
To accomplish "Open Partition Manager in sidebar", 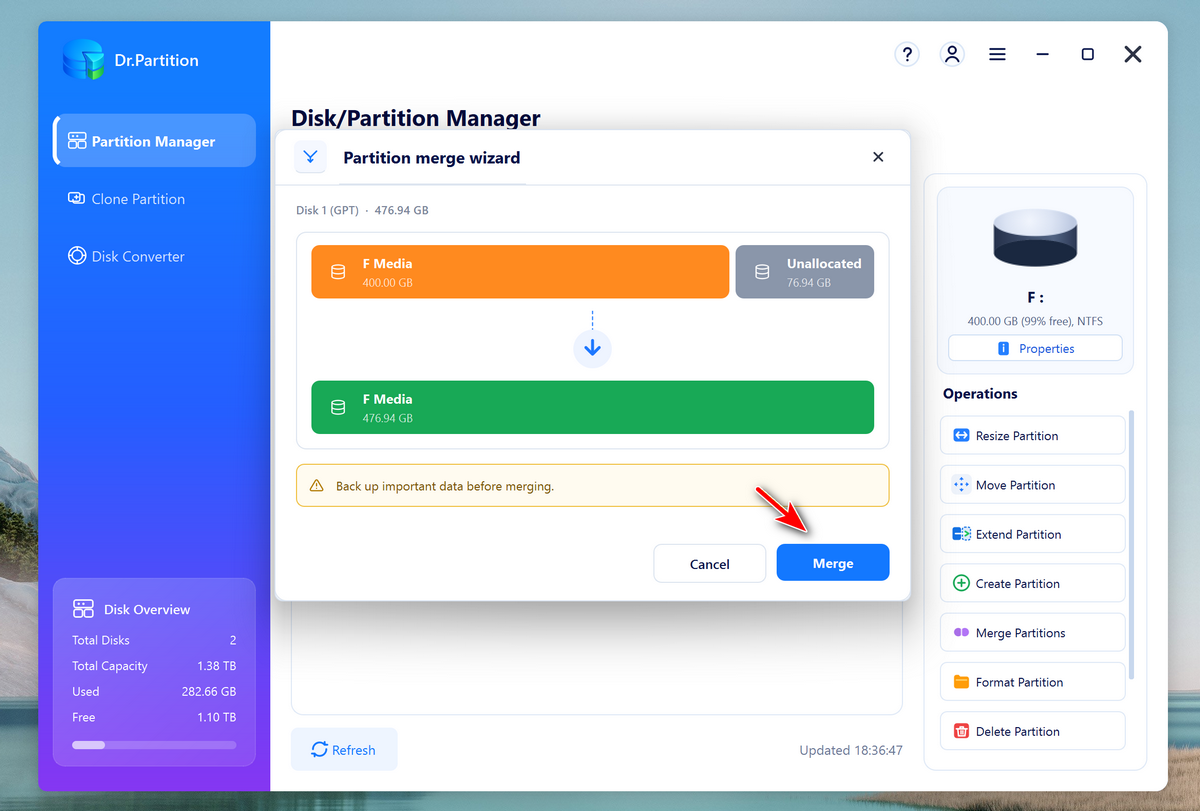I will point(154,141).
